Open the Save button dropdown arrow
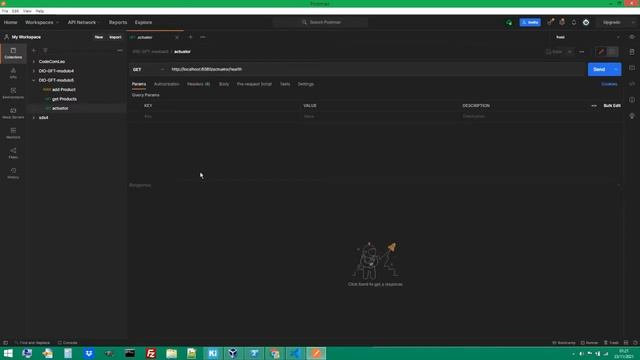The height and width of the screenshot is (360, 640). tap(570, 52)
